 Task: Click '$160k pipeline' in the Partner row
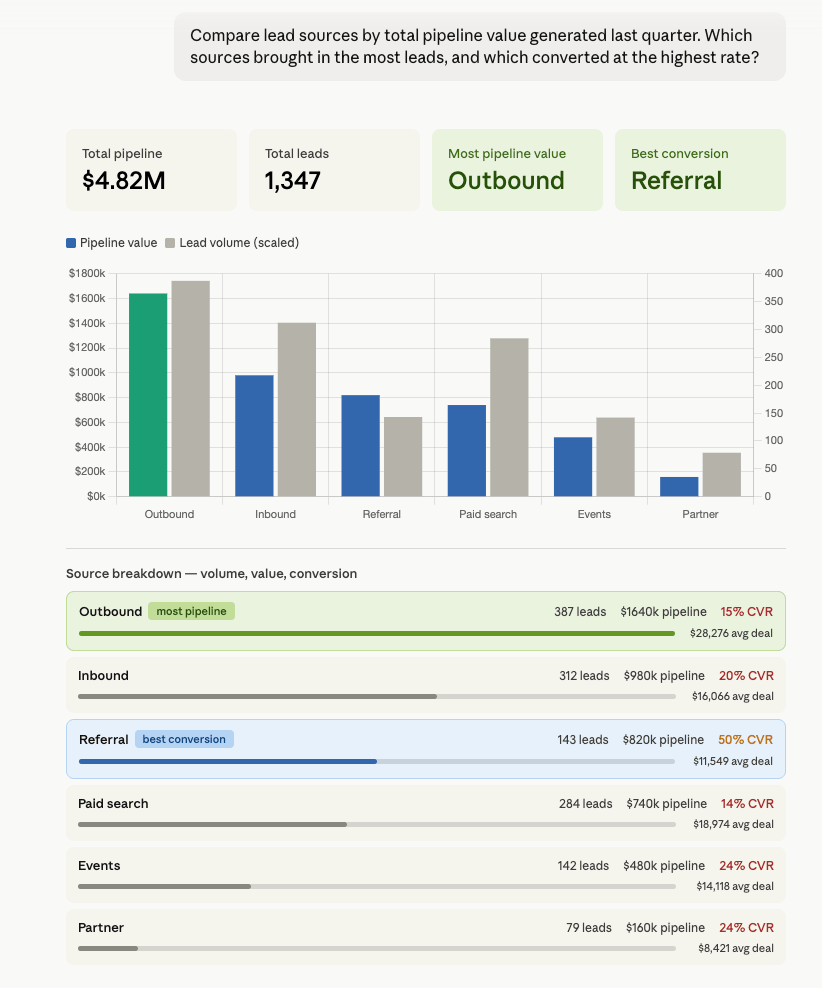(x=665, y=928)
